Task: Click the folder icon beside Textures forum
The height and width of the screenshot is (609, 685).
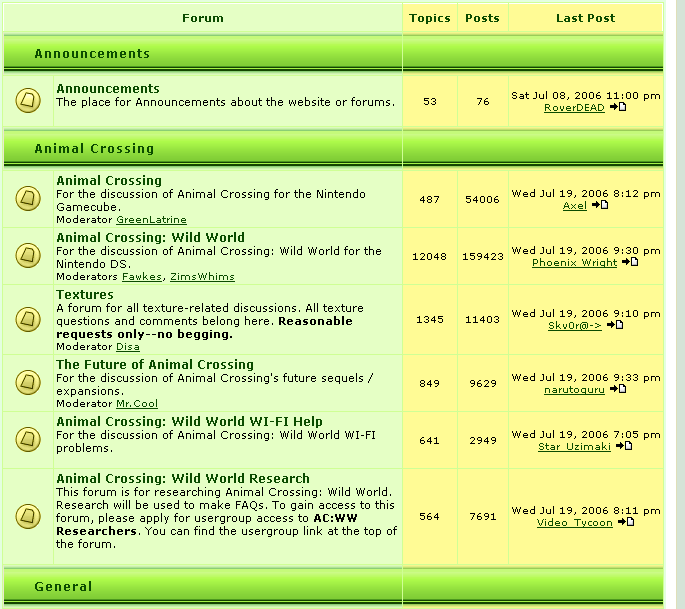Action: click(x=28, y=319)
